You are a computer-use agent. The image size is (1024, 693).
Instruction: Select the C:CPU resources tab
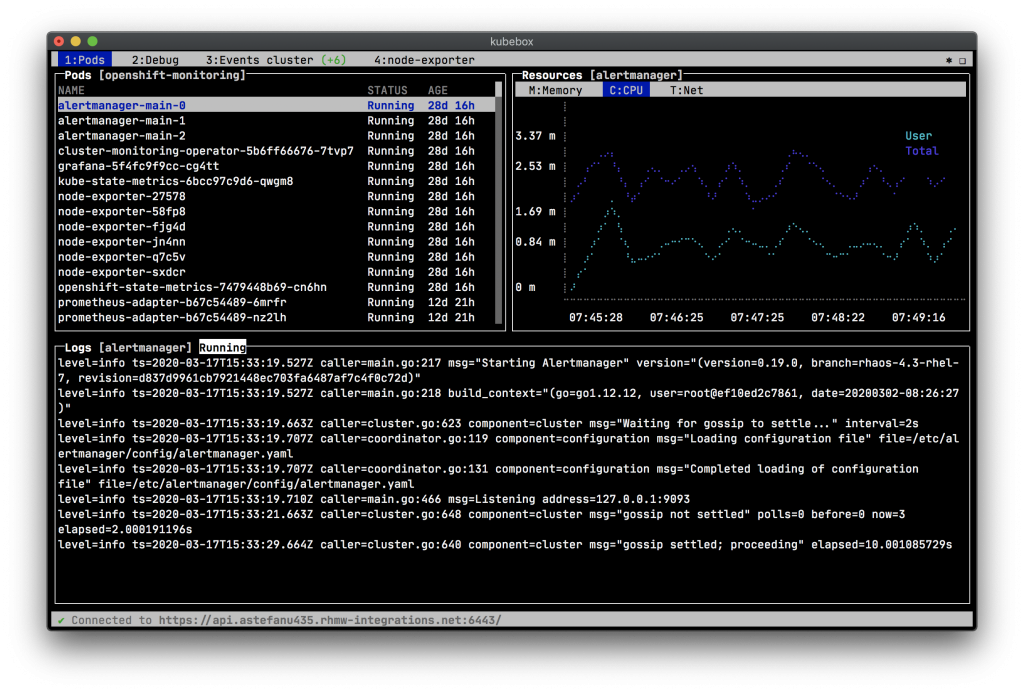tap(625, 90)
